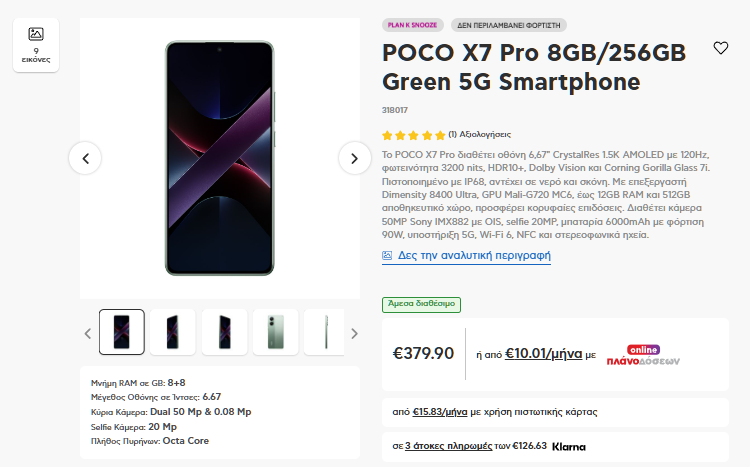Click the main phone product image
The height and width of the screenshot is (467, 750).
[x=220, y=157]
